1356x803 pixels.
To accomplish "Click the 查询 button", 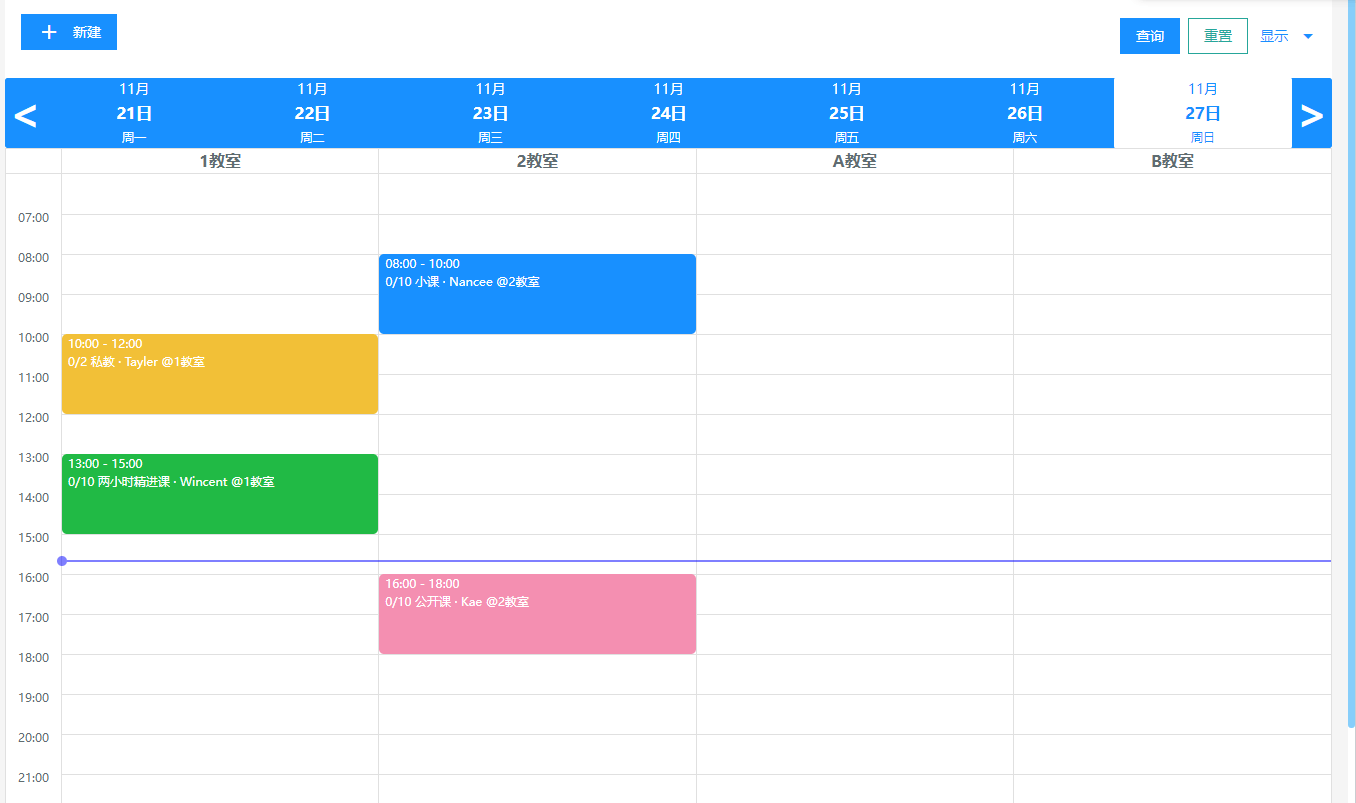I will coord(1149,36).
